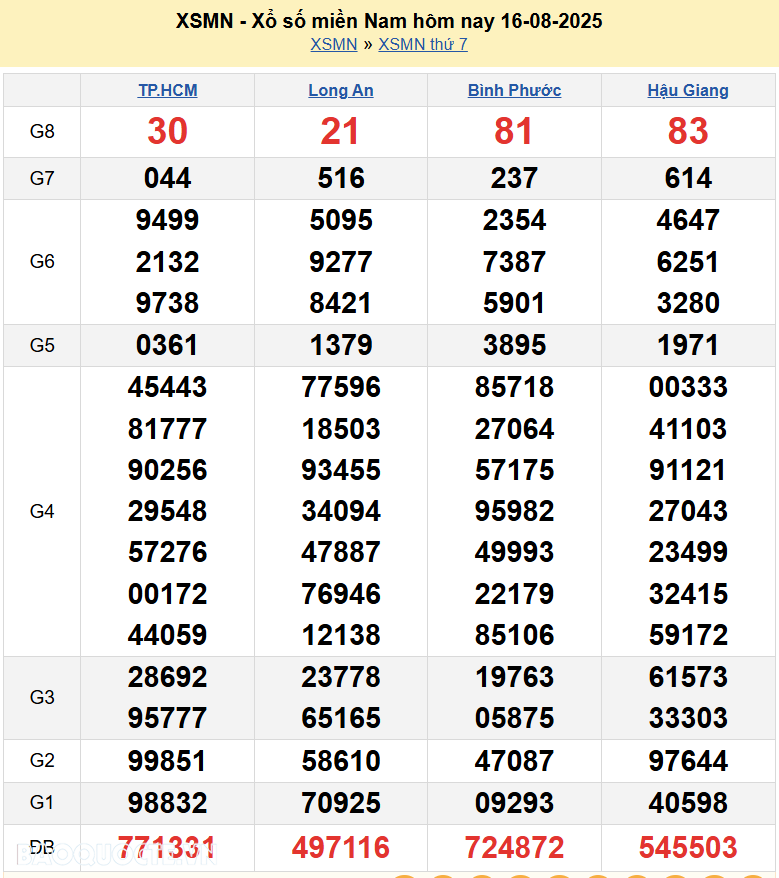779x878 pixels.
Task: Click the special prize number 545503
Action: (x=688, y=848)
